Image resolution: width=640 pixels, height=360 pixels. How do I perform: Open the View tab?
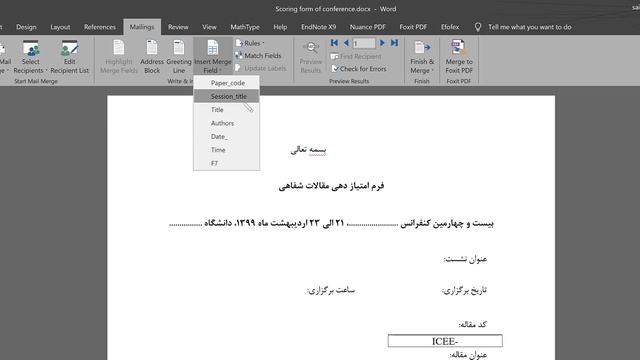tap(209, 27)
